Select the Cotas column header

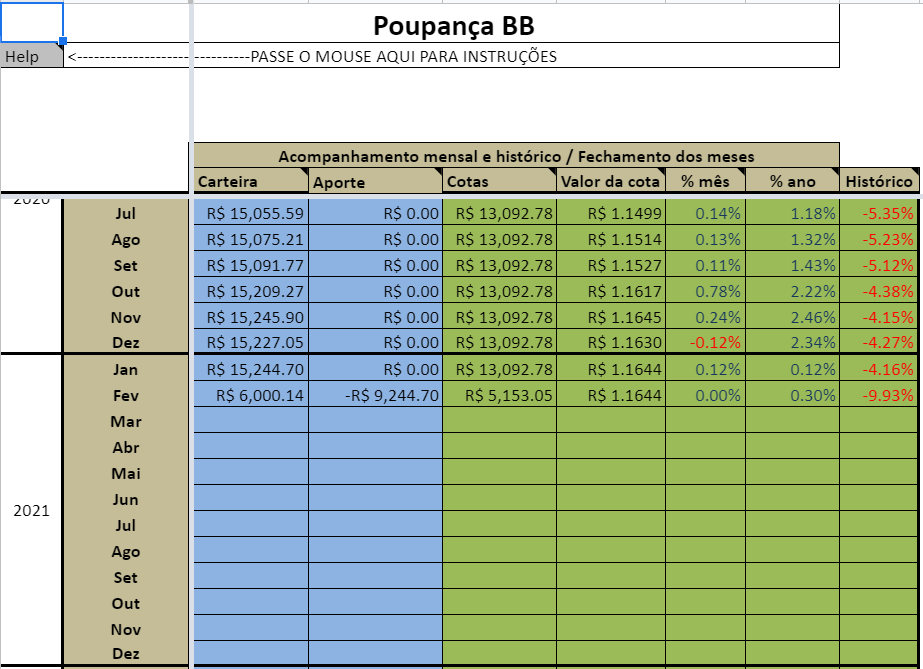pos(499,181)
